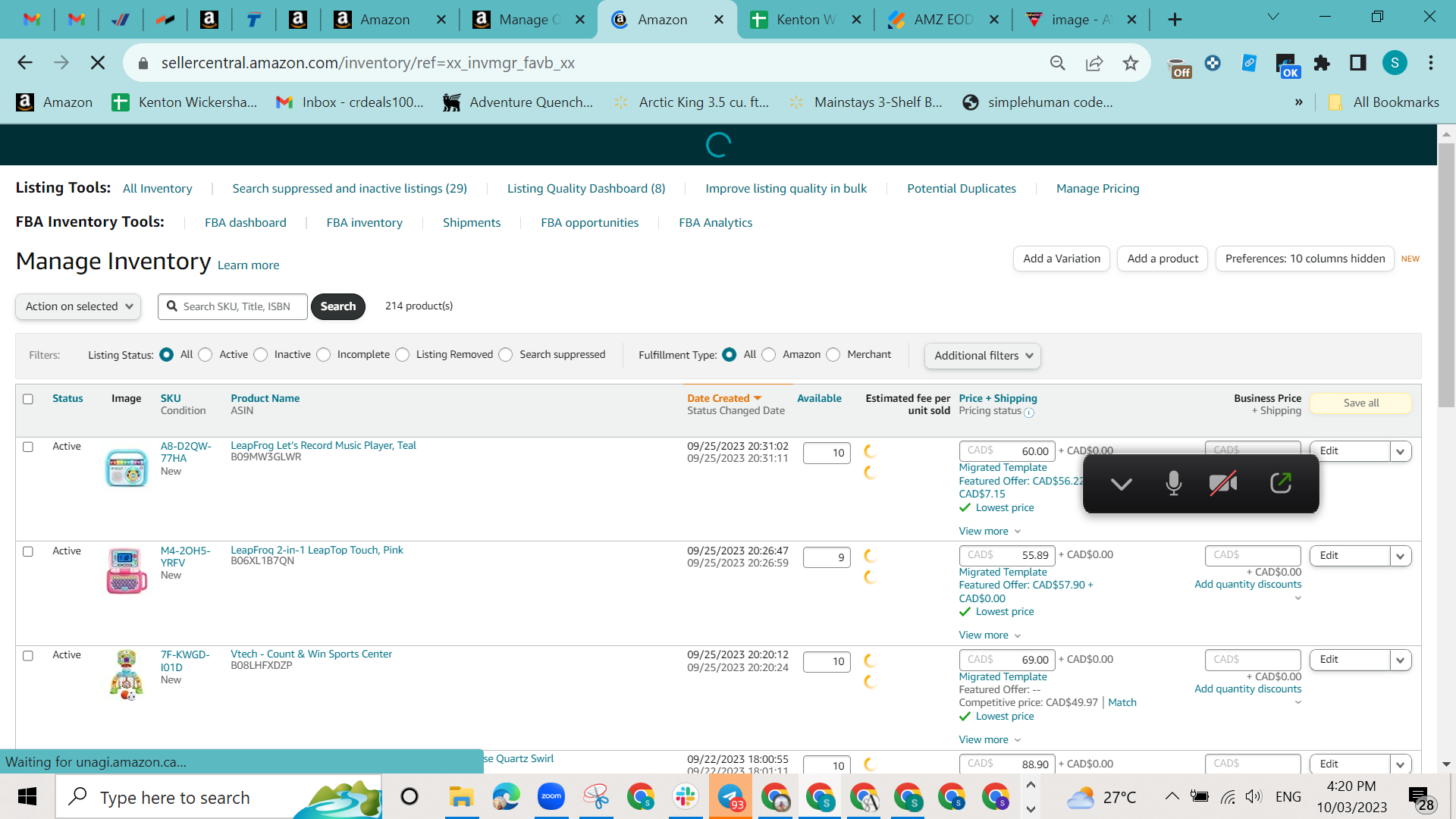The image size is (1456, 819).
Task: Click the Pricing status info icon
Action: (1029, 413)
